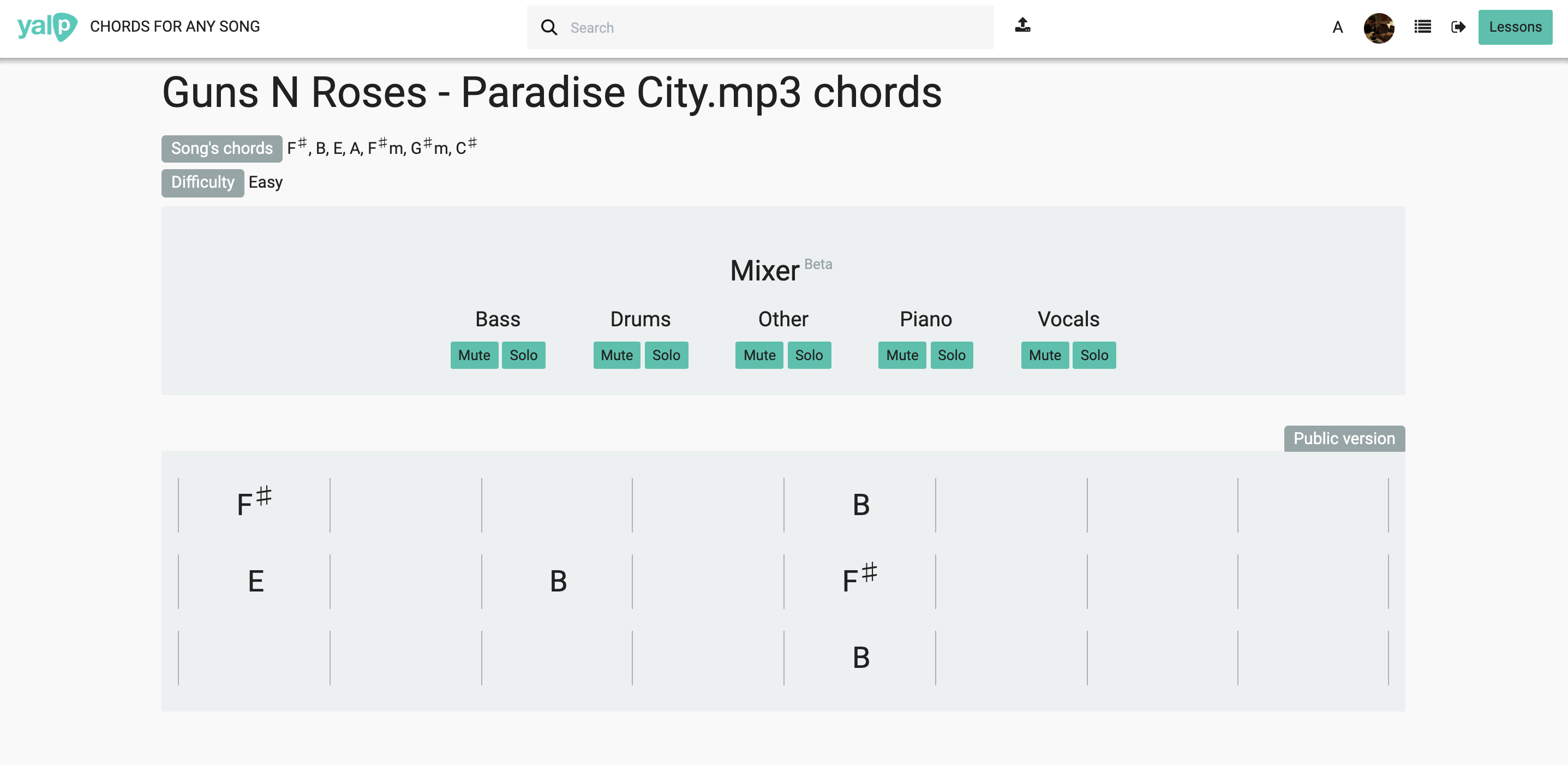The image size is (1568, 765).
Task: Open the song list icon
Action: coord(1422,27)
